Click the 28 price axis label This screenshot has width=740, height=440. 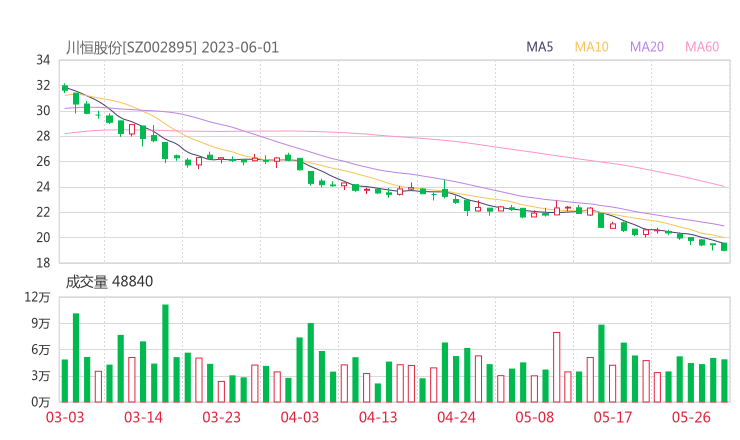pos(43,136)
